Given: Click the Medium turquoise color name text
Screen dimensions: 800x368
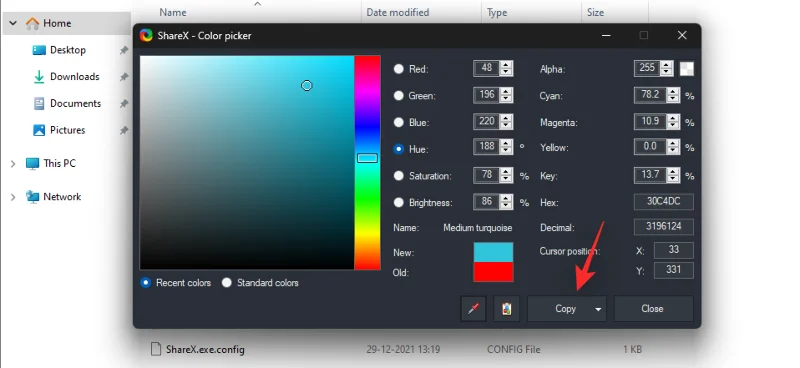Looking at the screenshot, I should click(x=478, y=228).
